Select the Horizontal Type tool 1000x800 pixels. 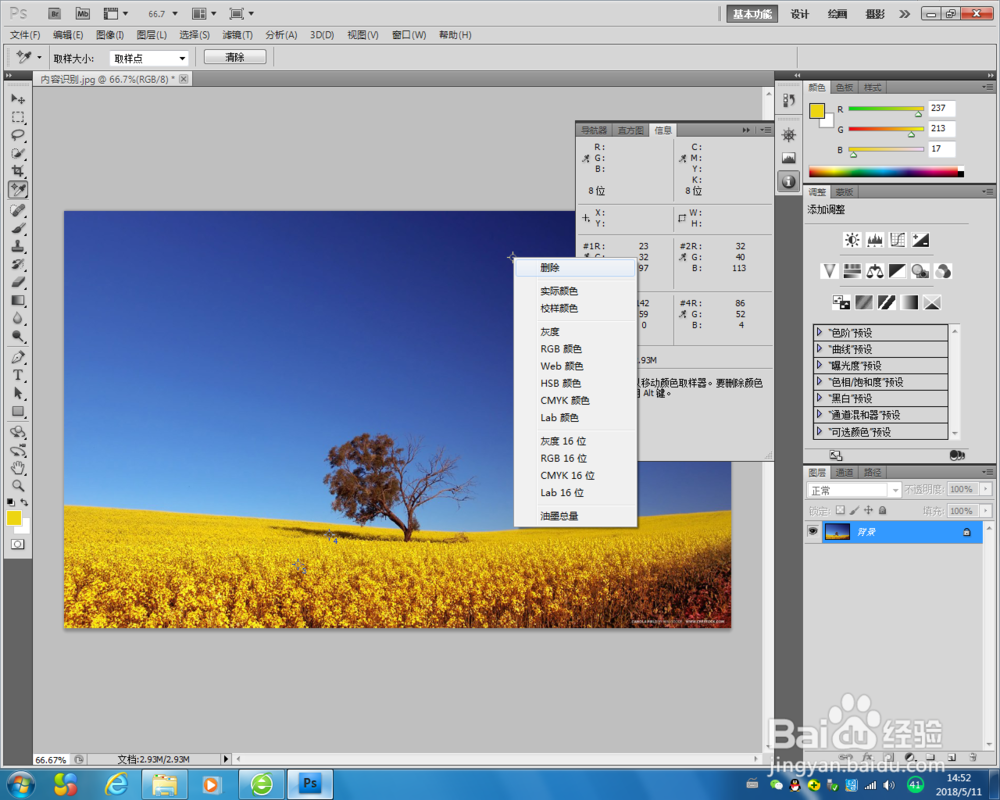tap(18, 375)
